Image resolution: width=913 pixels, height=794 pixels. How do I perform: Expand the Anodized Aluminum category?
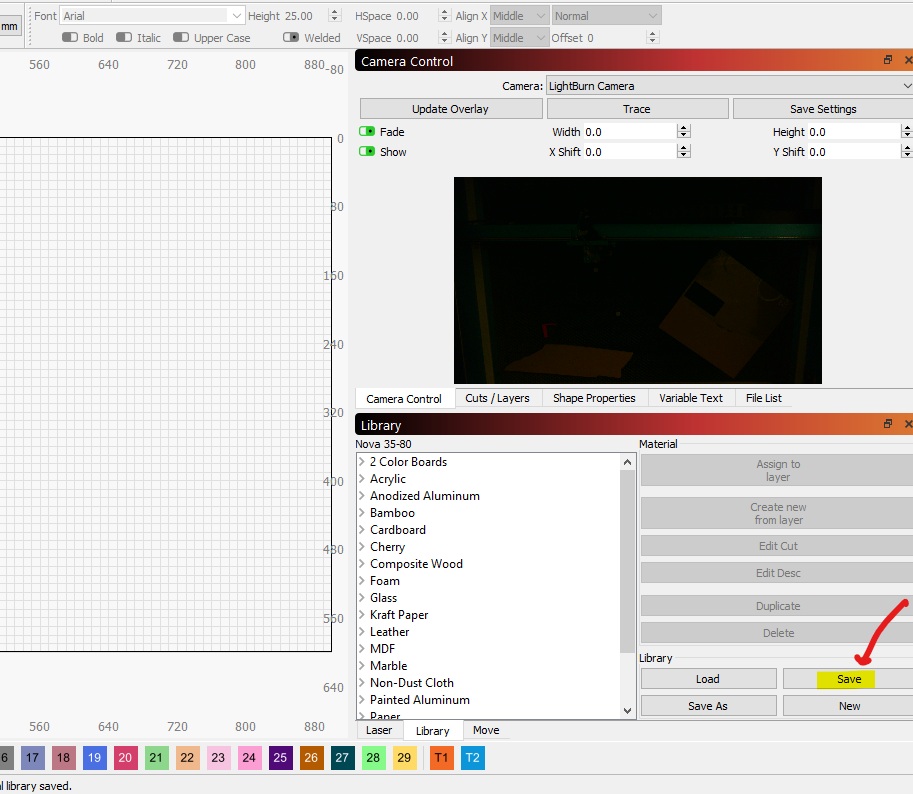click(x=362, y=495)
